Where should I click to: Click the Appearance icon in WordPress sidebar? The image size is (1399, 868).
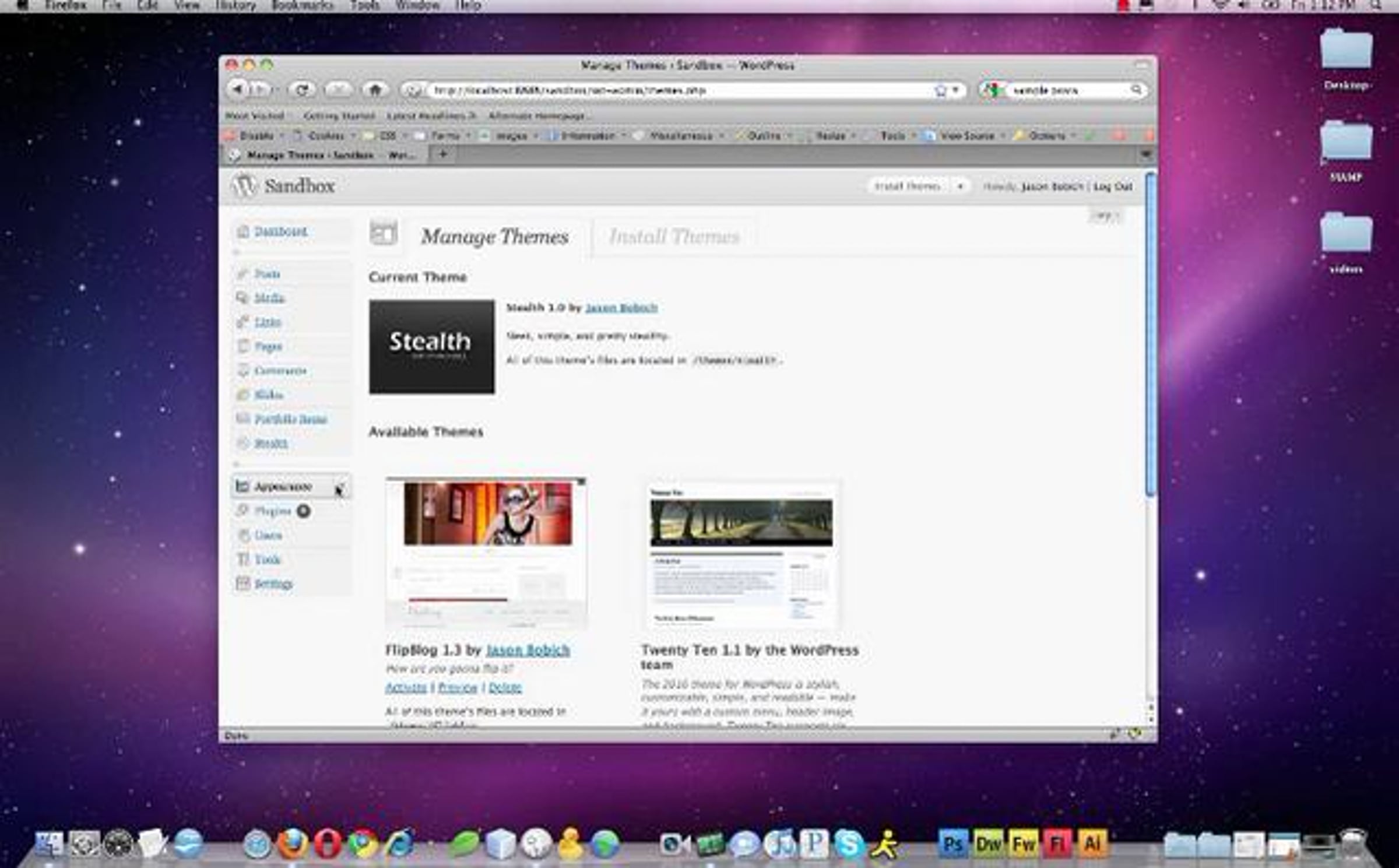(x=242, y=486)
